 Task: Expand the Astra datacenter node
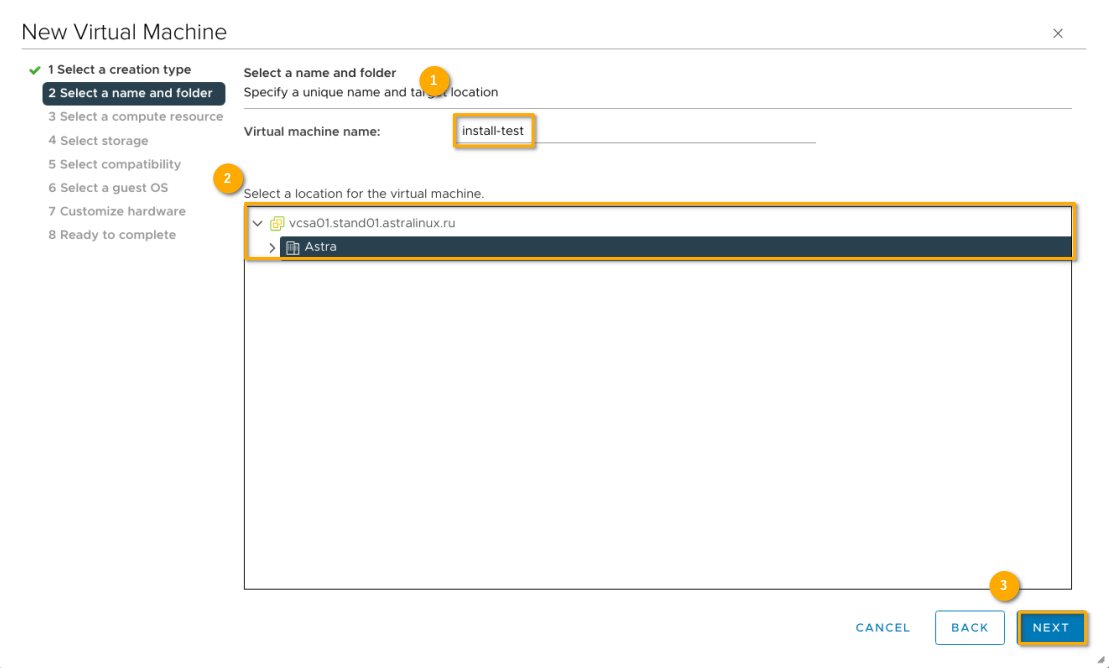[272, 247]
